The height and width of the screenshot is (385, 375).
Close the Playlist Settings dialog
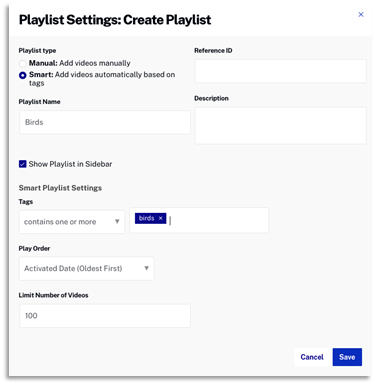point(361,14)
